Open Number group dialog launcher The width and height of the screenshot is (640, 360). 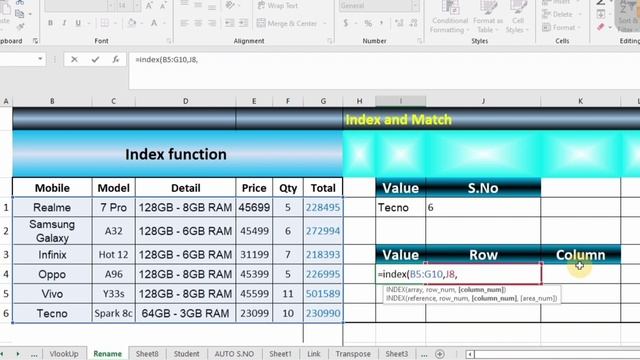(x=419, y=41)
